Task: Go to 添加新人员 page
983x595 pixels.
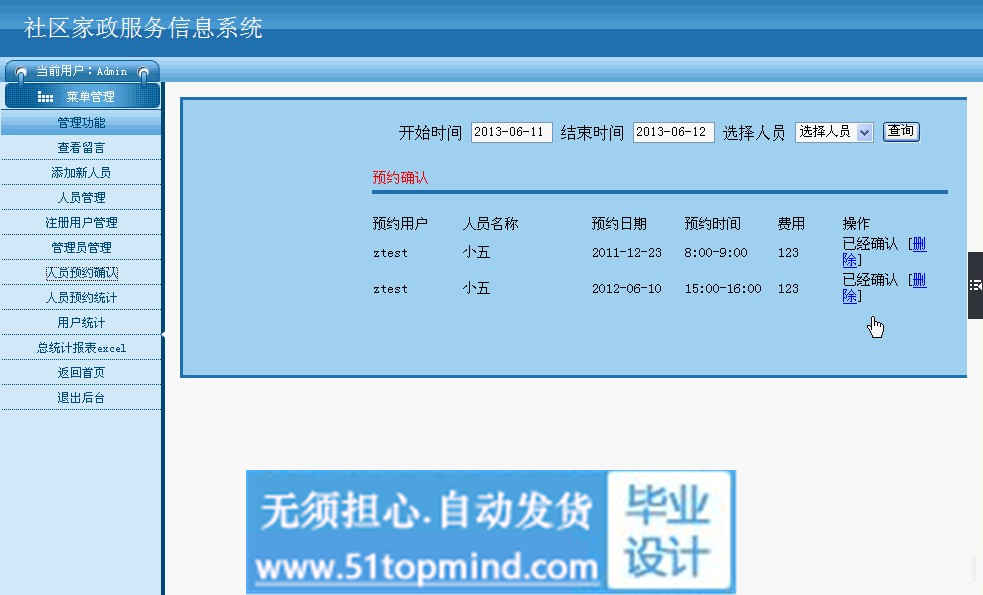Action: click(81, 172)
